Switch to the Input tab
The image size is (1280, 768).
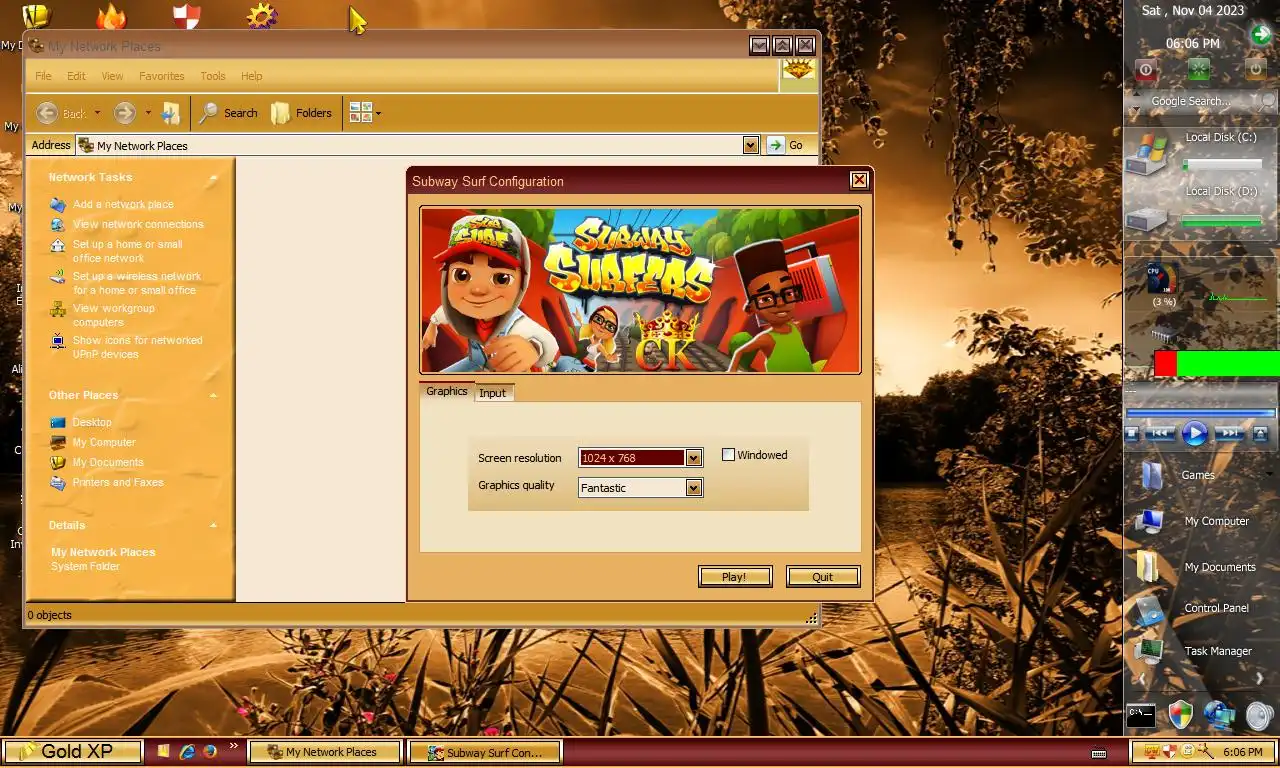click(x=493, y=393)
